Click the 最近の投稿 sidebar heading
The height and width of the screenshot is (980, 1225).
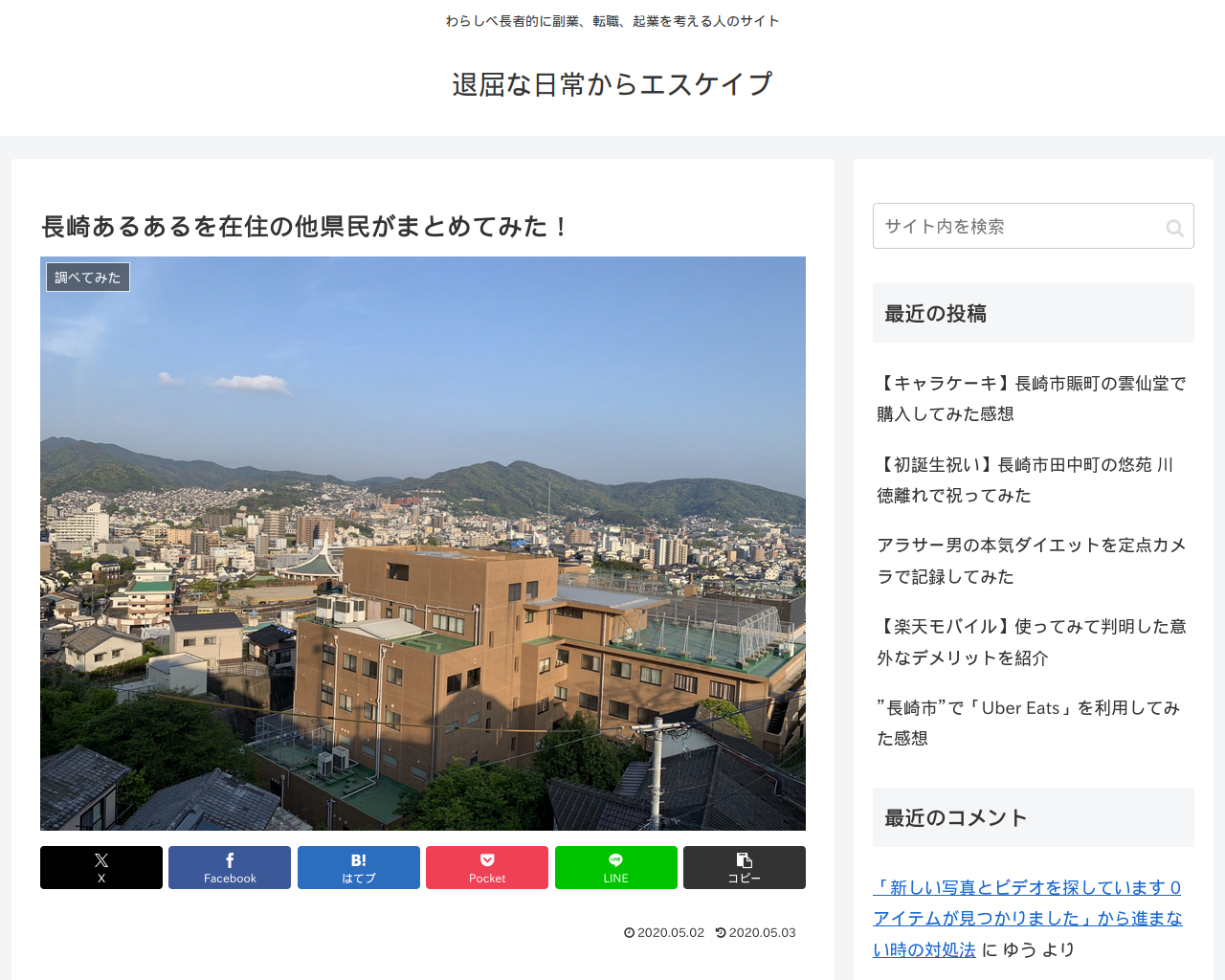1034,313
